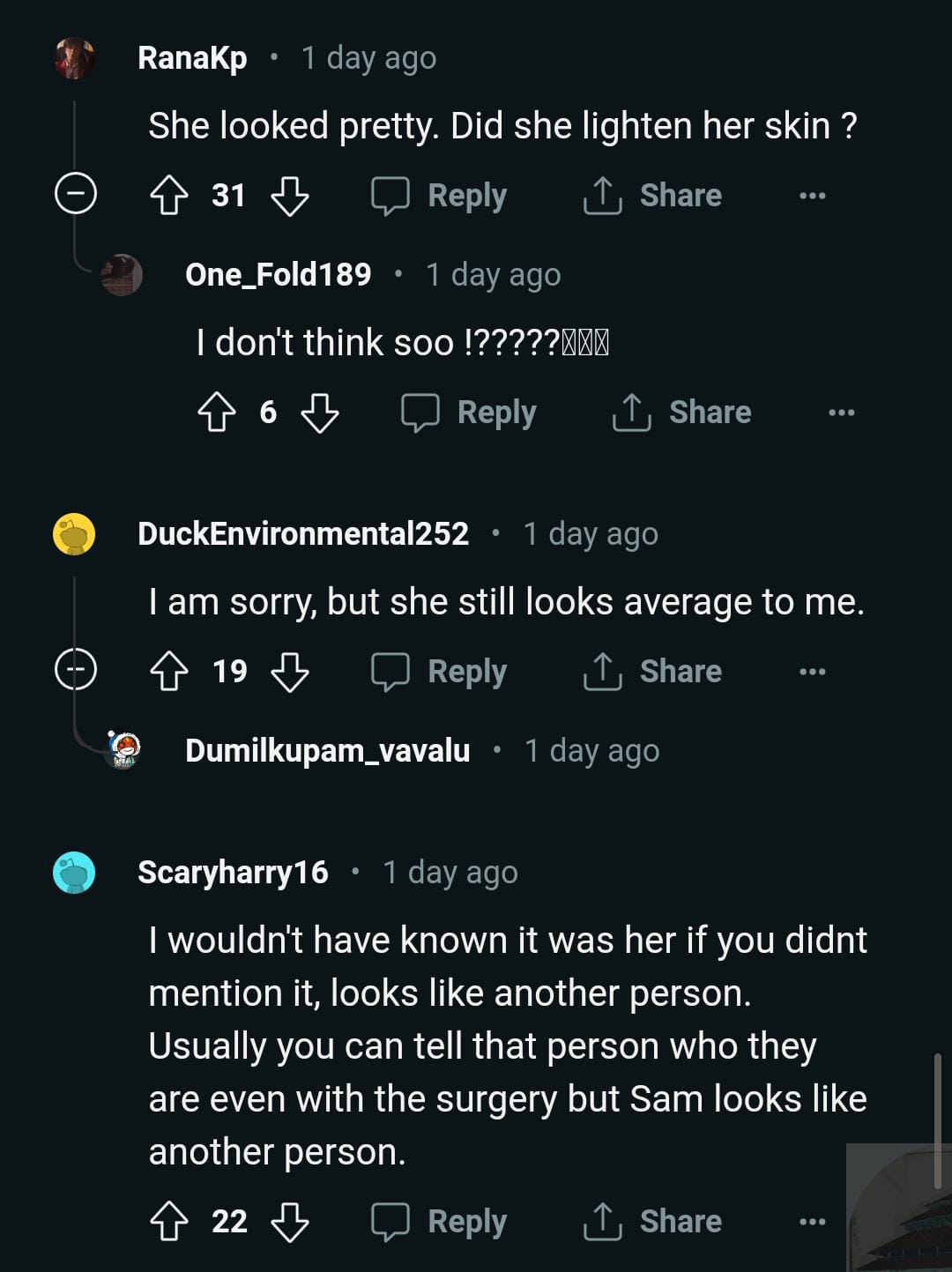Downvote Scaryharry16's comment
Viewport: 952px width, 1272px height.
(x=289, y=1222)
